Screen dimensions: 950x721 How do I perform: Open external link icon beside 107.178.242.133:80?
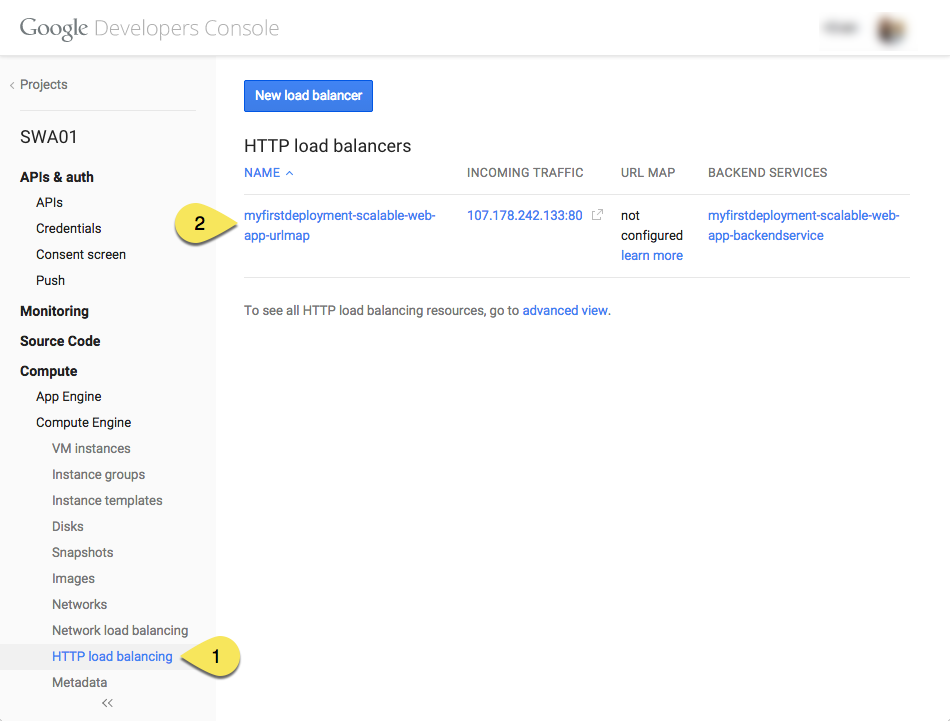597,214
